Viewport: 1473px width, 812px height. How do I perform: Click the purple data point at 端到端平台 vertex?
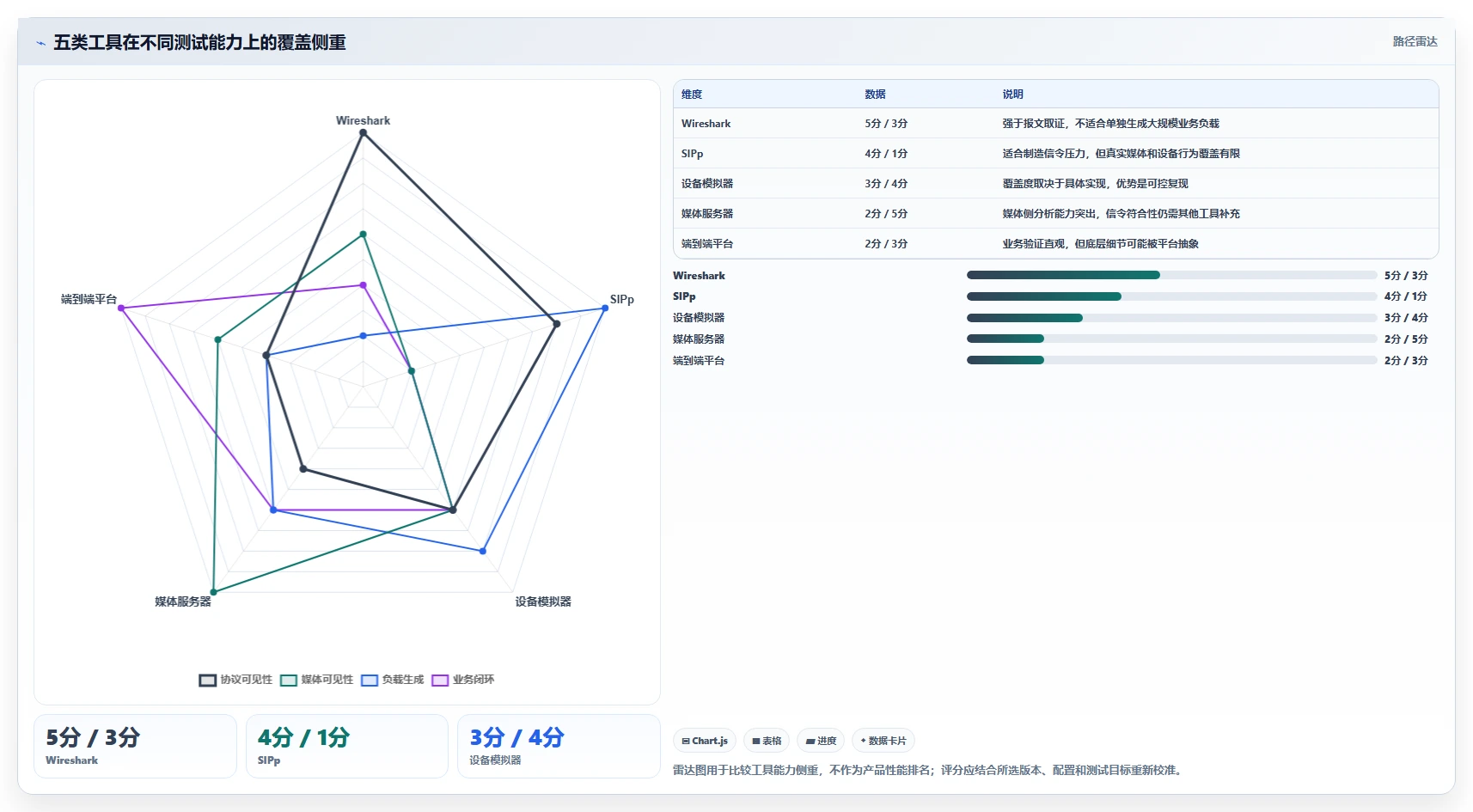[x=121, y=308]
